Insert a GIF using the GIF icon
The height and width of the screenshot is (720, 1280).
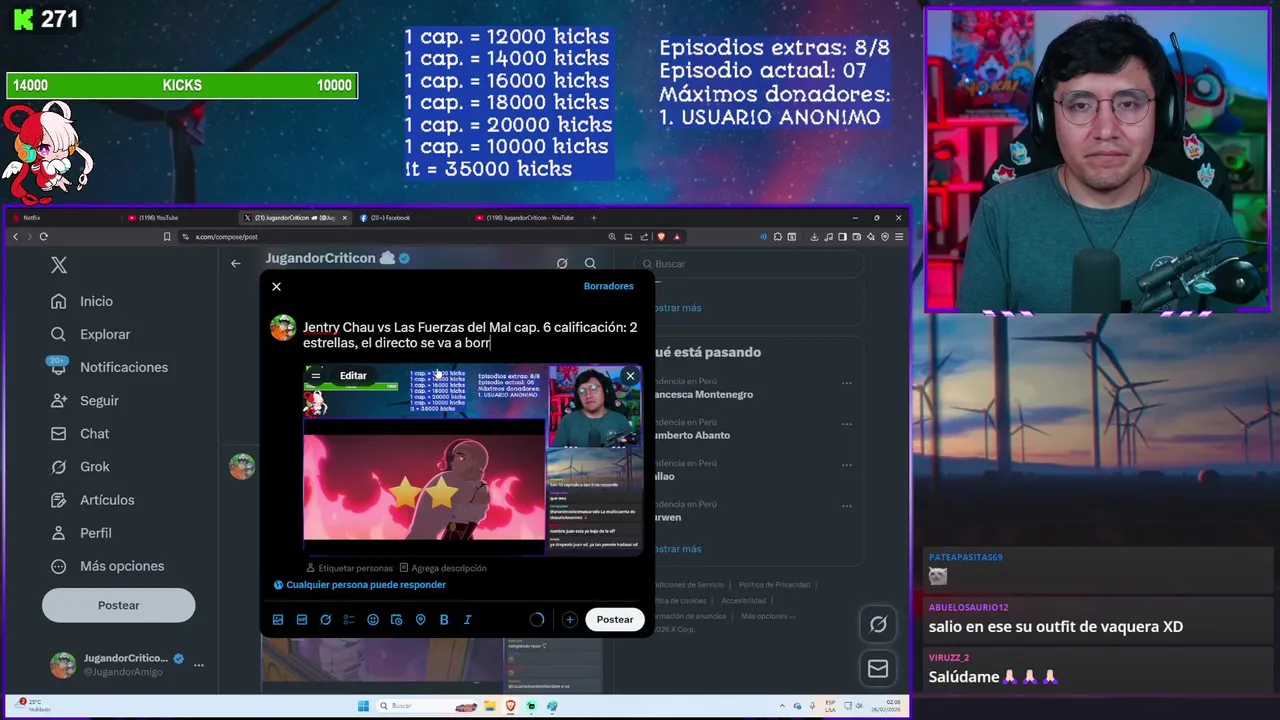(x=302, y=620)
